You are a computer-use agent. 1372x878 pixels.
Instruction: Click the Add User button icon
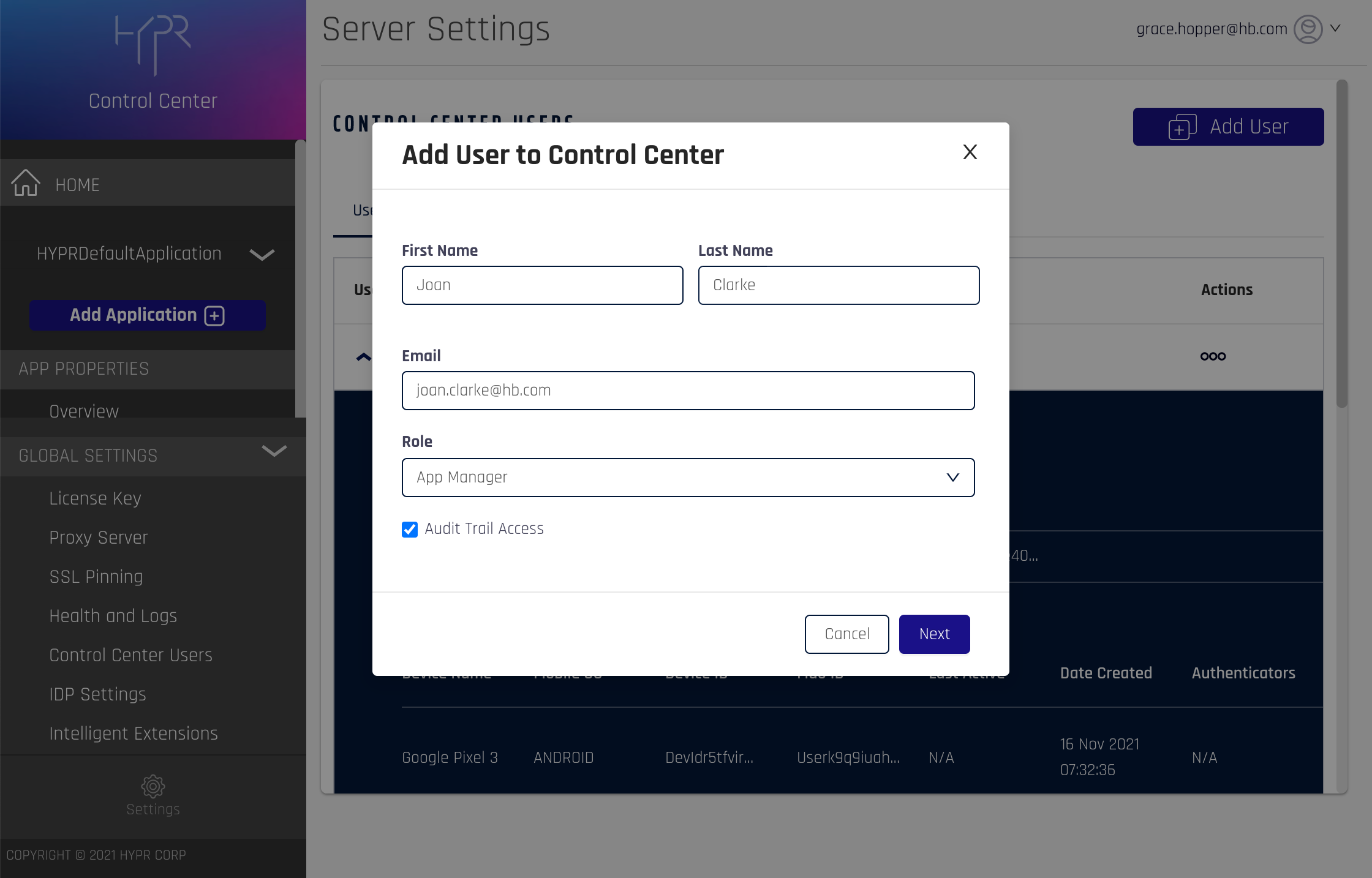coord(1182,127)
